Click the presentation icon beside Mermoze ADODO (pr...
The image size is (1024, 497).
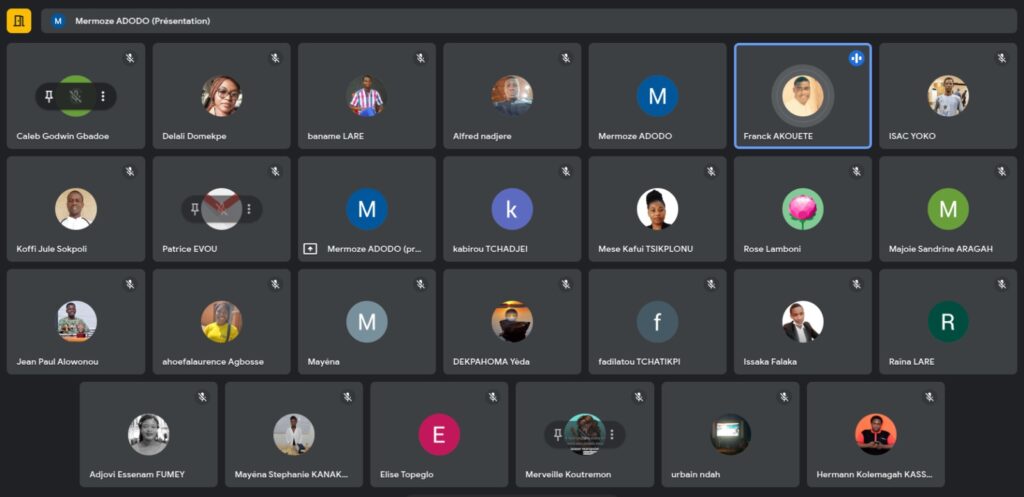click(x=310, y=249)
